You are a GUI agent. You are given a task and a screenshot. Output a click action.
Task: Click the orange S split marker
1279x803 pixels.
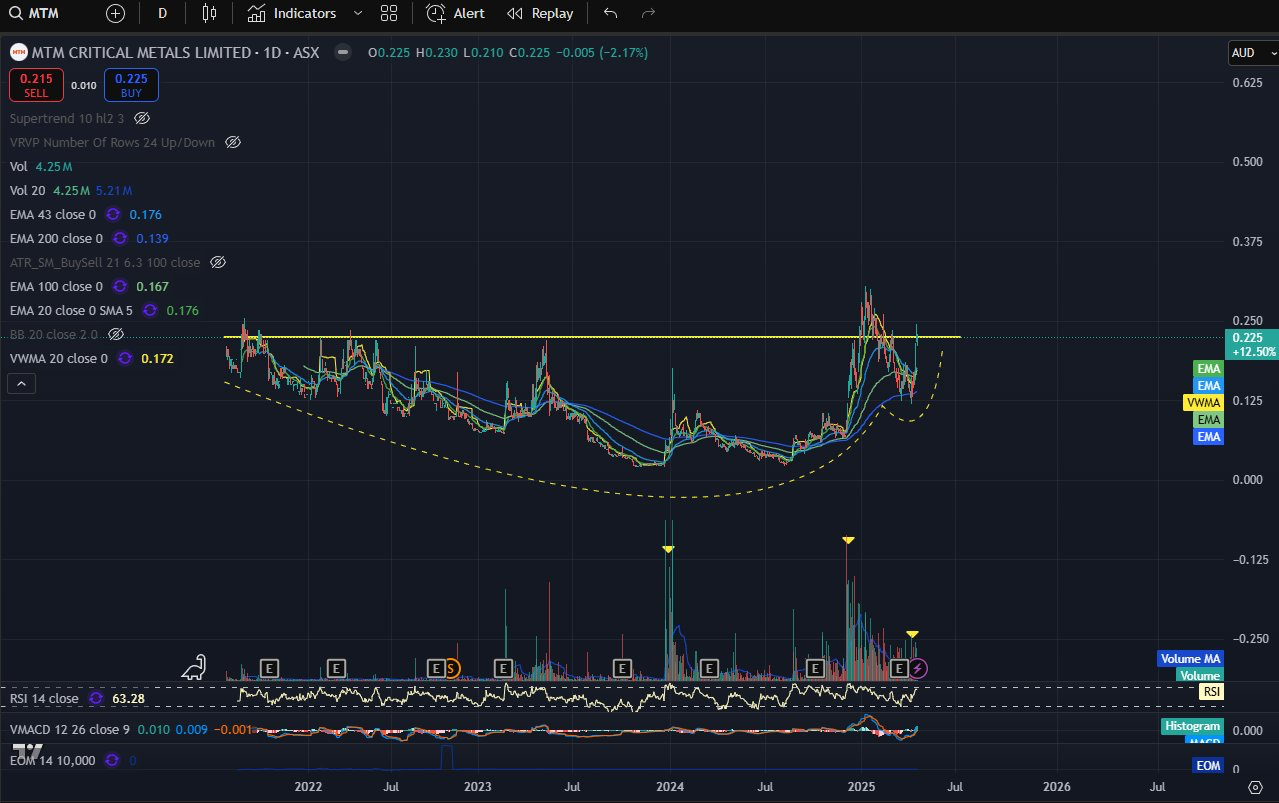pyautogui.click(x=452, y=667)
